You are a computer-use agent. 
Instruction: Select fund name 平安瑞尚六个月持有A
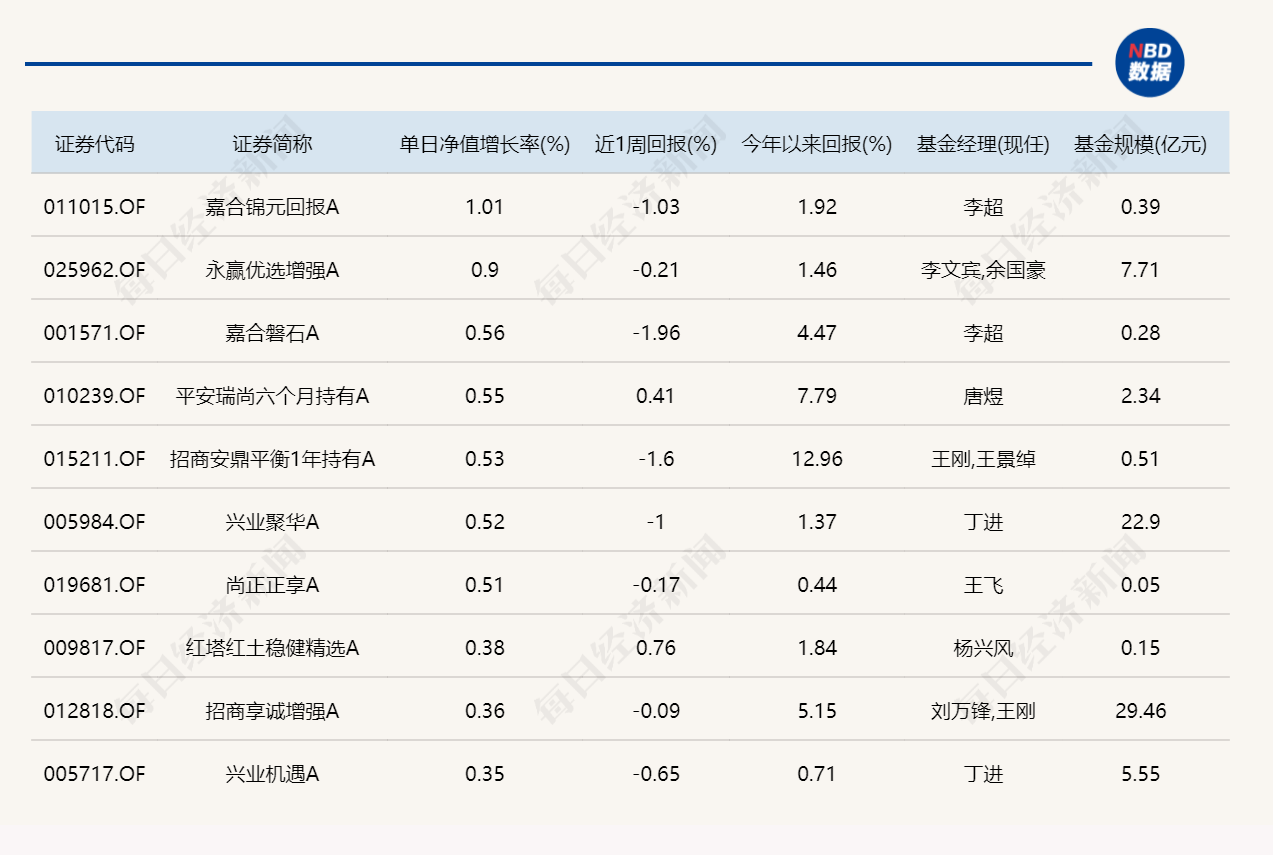(272, 396)
